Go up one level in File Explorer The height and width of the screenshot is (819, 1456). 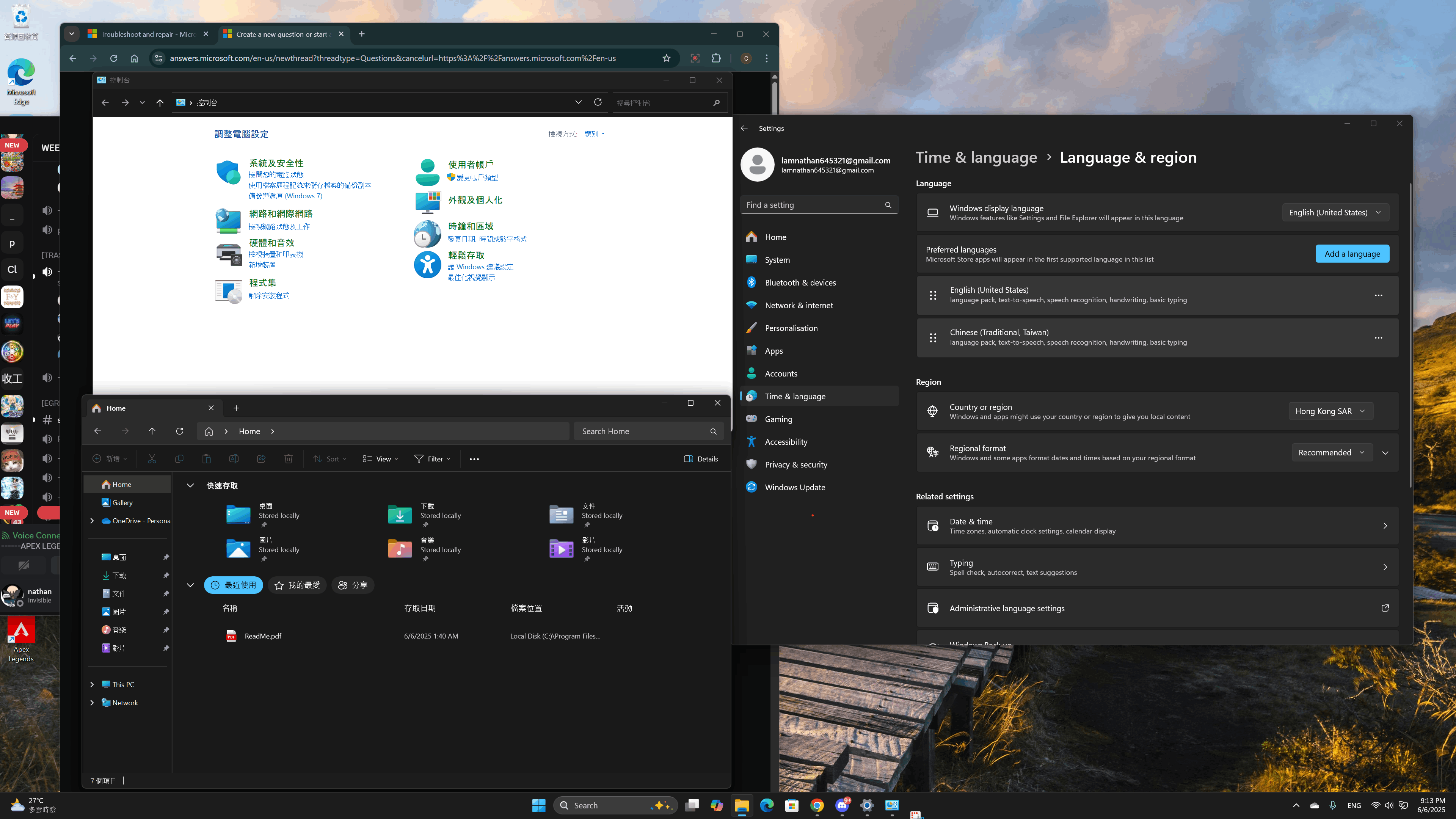click(152, 431)
